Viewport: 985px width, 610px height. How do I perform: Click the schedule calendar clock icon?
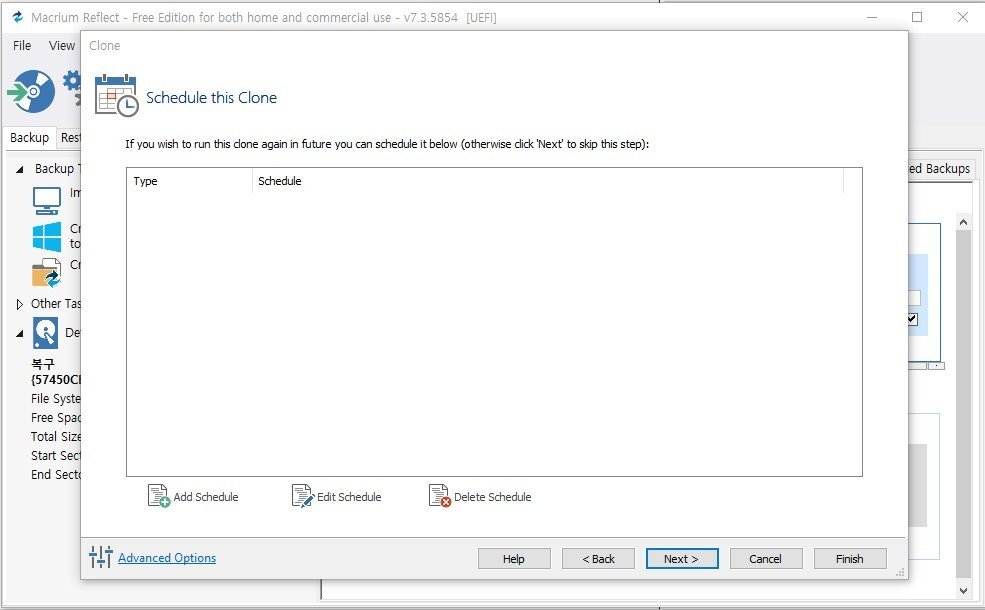point(116,95)
